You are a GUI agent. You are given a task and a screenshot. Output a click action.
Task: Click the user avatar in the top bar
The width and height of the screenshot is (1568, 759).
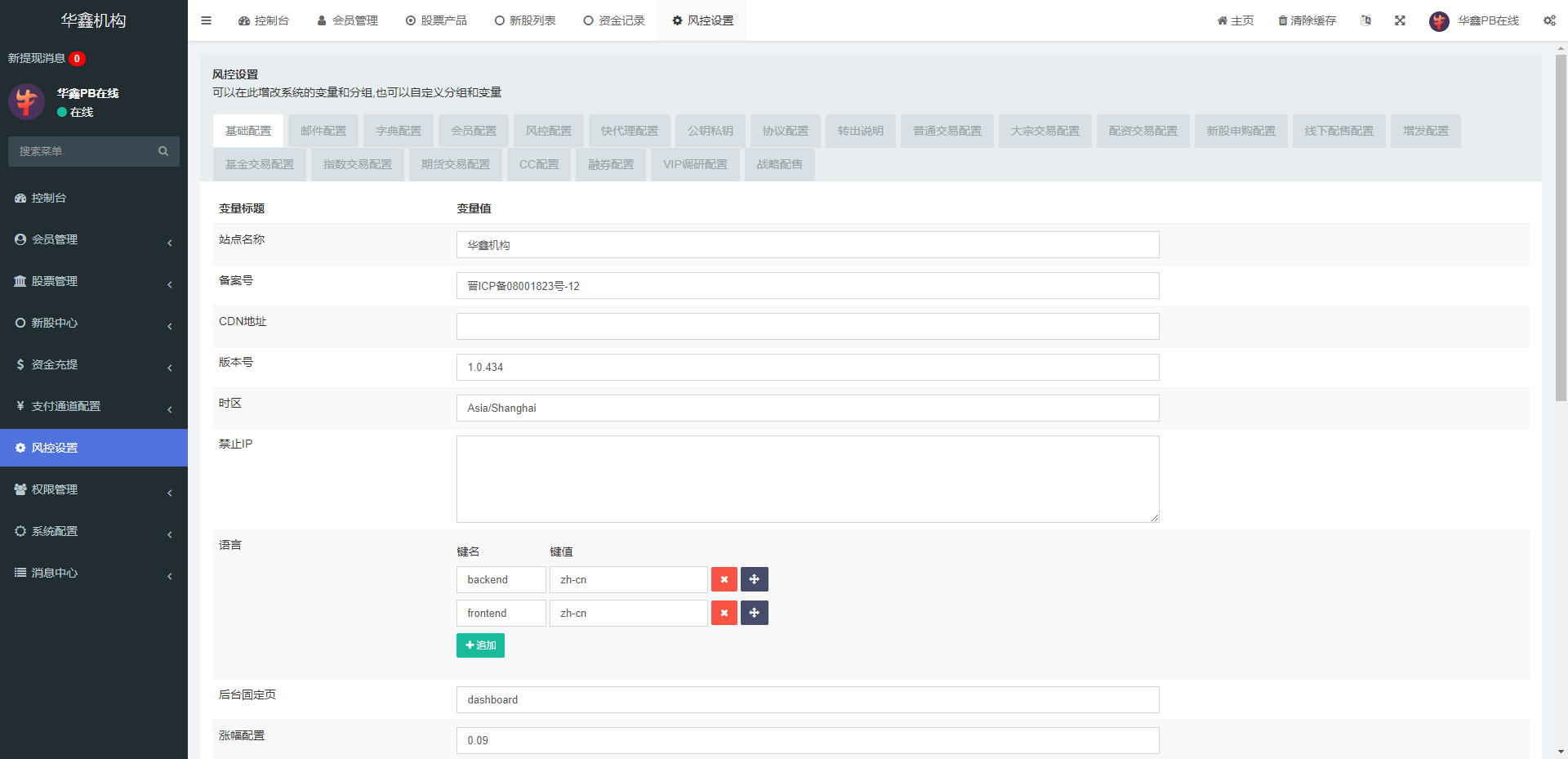[1439, 21]
